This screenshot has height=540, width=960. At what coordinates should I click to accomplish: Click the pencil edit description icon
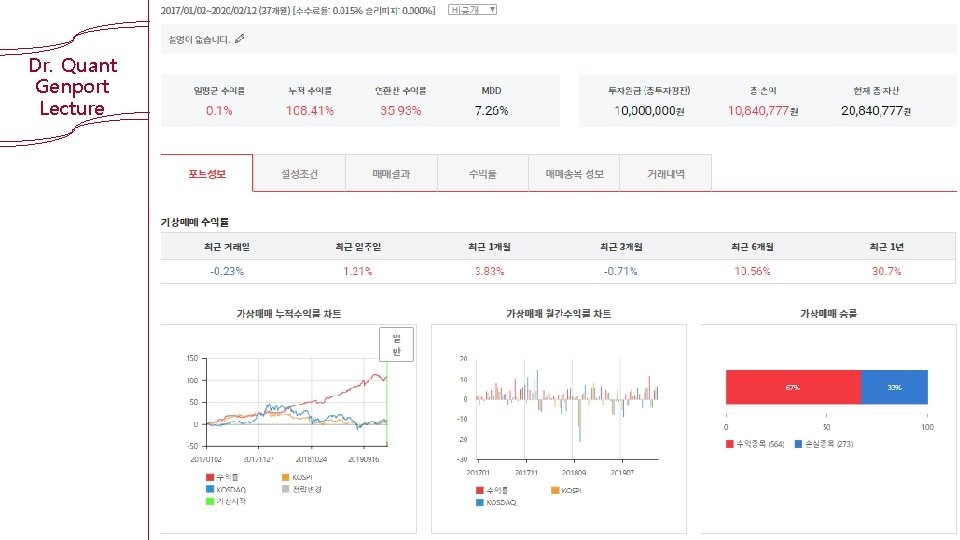[239, 39]
